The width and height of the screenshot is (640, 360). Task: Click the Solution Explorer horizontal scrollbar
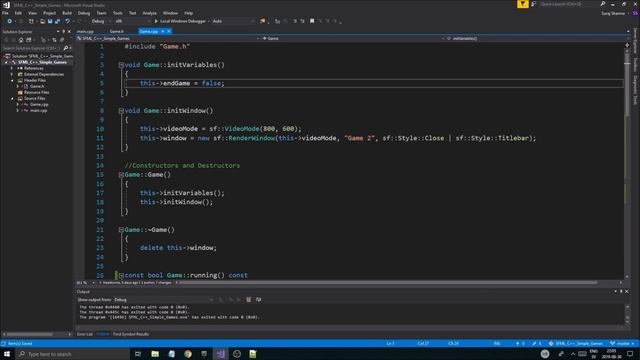[x=29, y=334]
